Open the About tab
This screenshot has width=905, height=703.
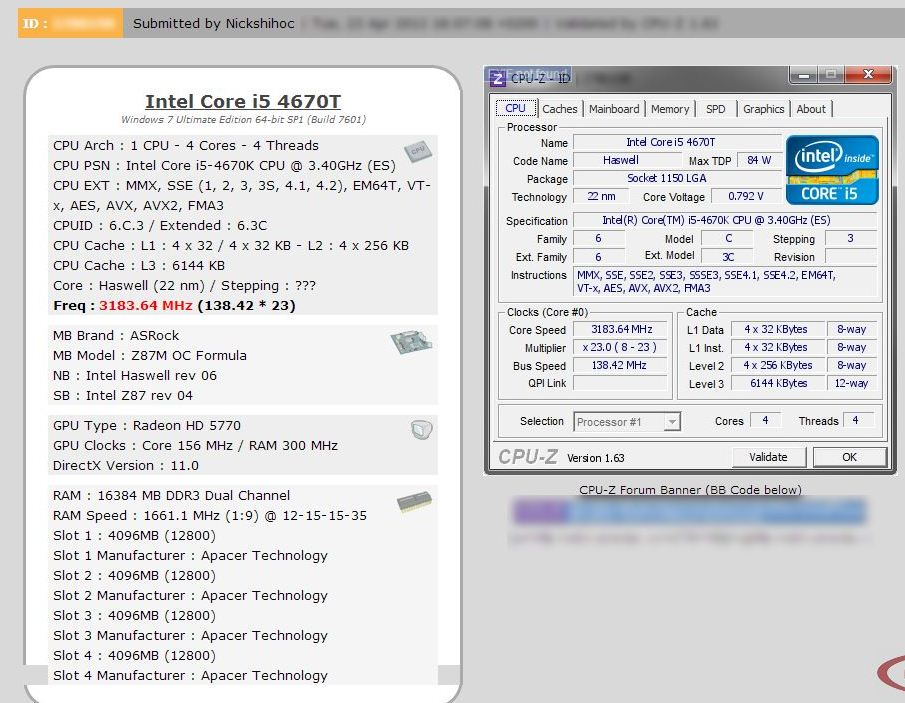pos(811,109)
